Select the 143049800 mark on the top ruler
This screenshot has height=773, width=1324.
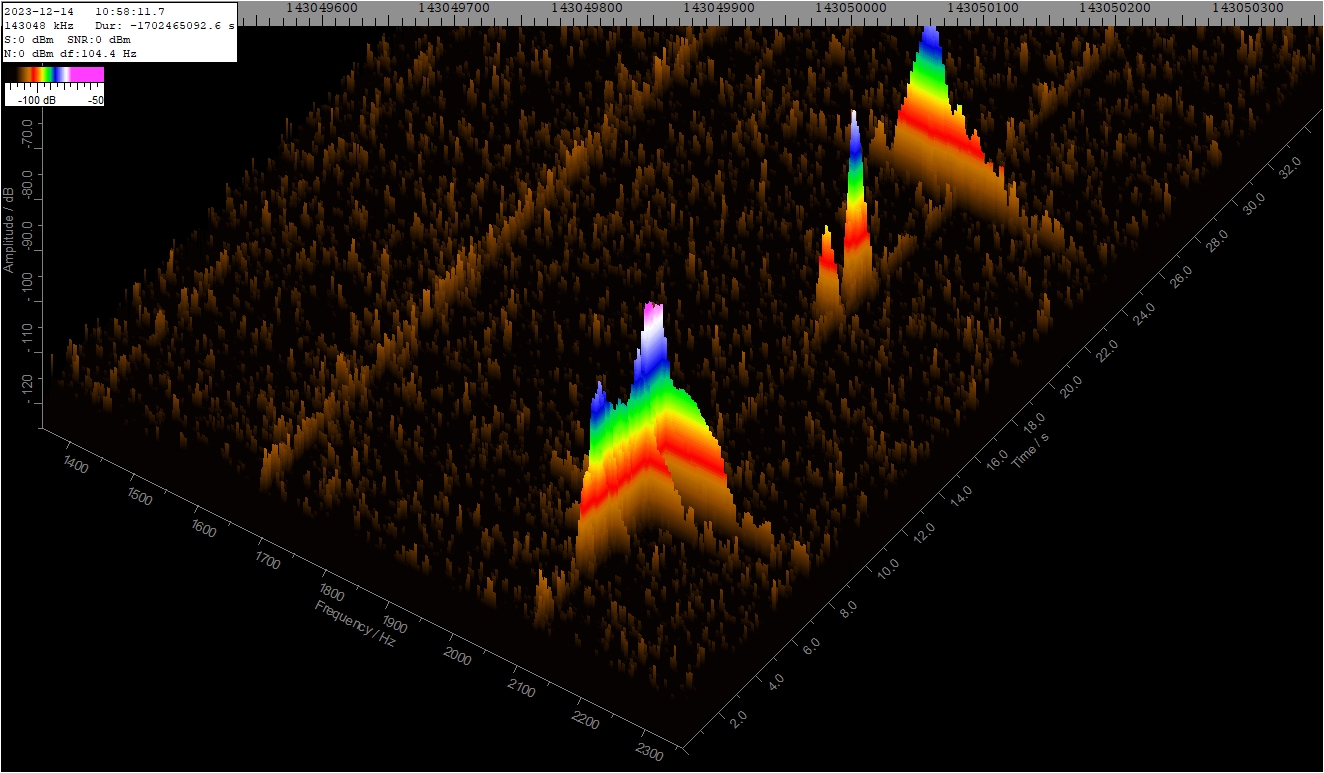tap(587, 7)
